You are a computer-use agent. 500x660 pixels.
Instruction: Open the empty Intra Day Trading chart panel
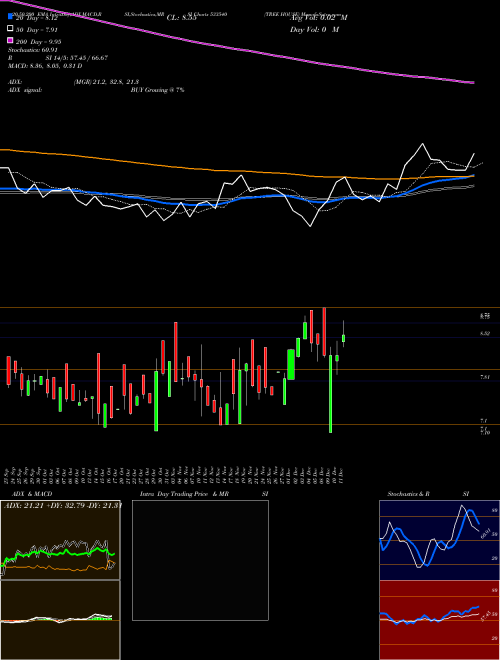[200, 560]
